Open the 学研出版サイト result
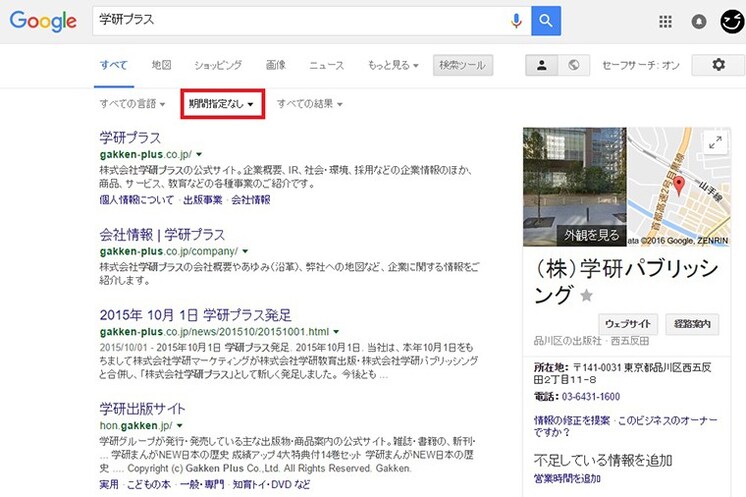The height and width of the screenshot is (497, 746). 142,409
